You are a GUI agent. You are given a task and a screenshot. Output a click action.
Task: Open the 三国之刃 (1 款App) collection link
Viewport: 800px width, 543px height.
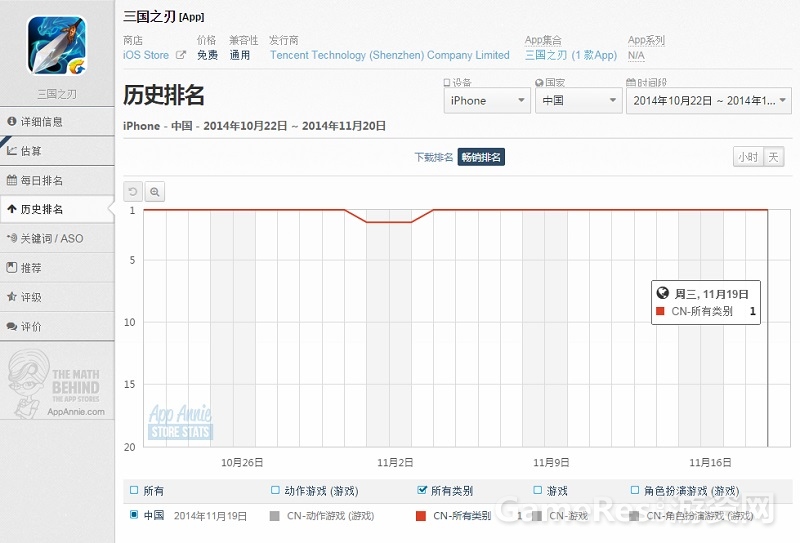tap(571, 55)
